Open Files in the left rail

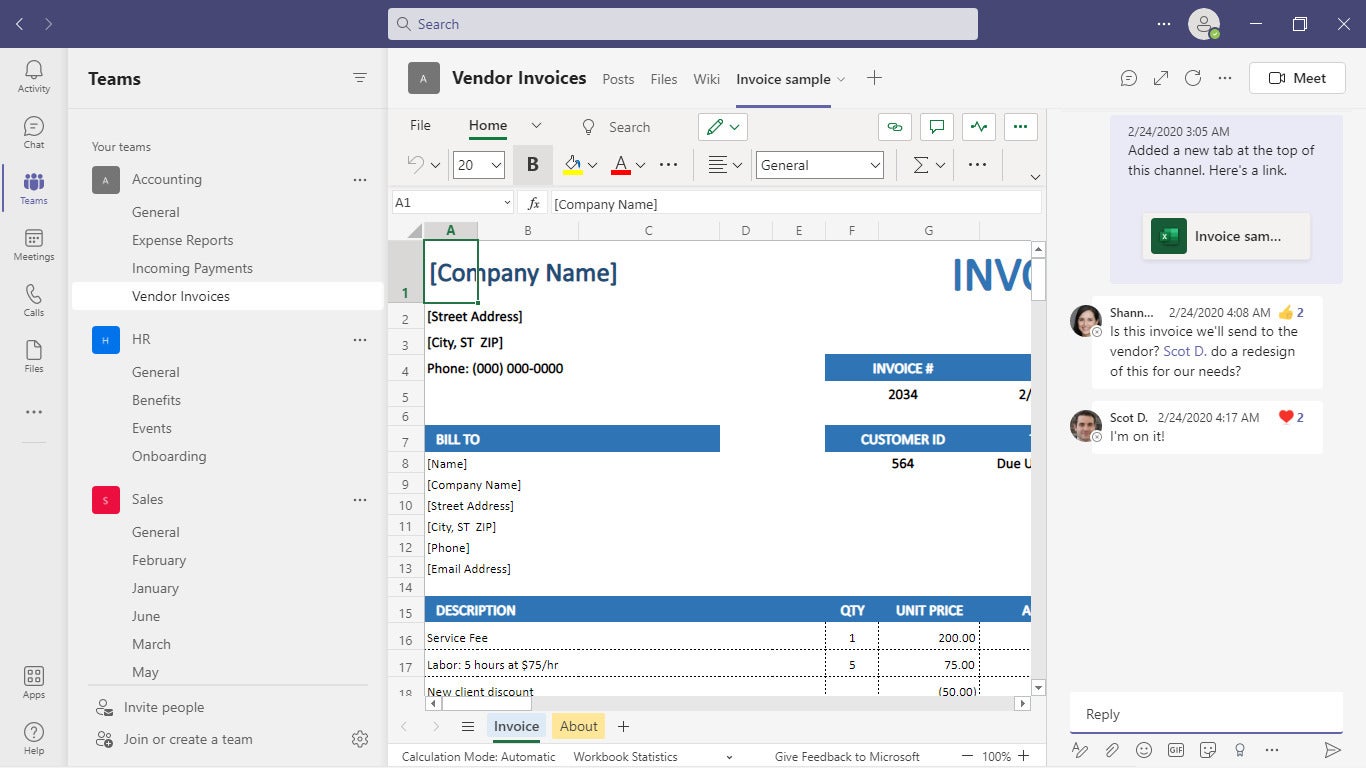tap(34, 356)
